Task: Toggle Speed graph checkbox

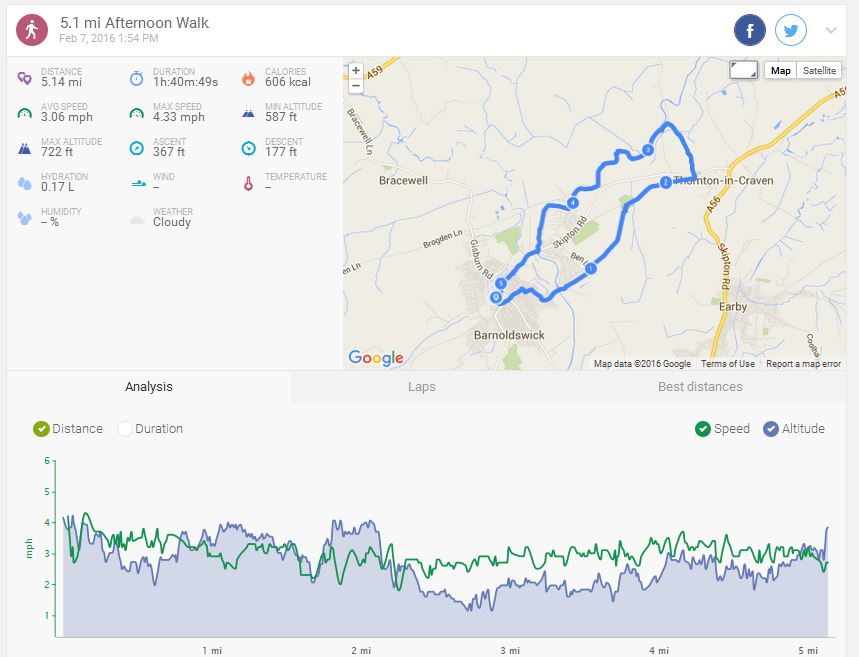Action: coord(703,429)
